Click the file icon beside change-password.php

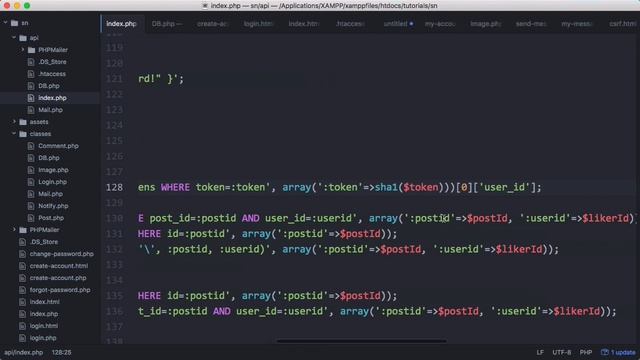coord(22,254)
